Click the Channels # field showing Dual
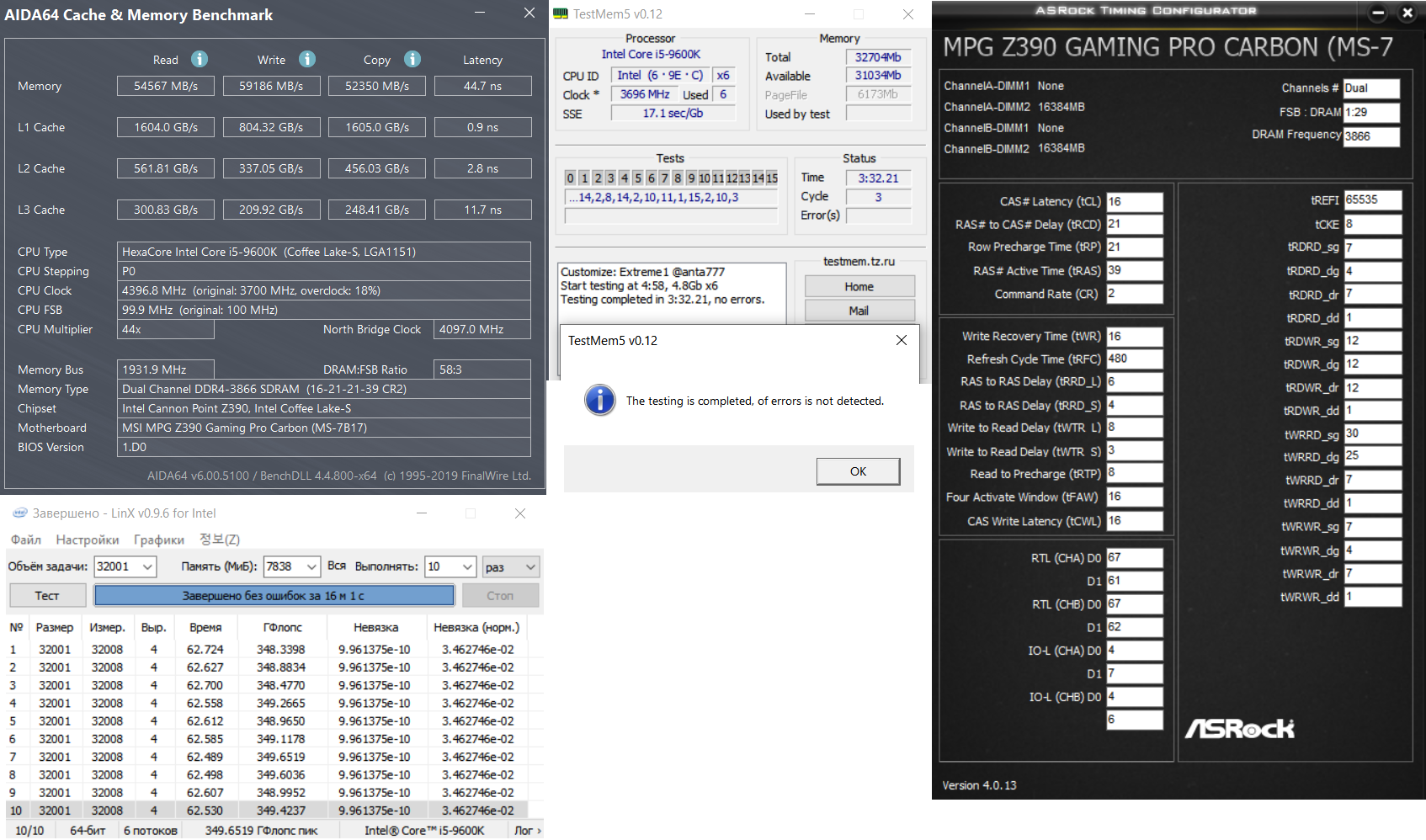 pyautogui.click(x=1371, y=88)
